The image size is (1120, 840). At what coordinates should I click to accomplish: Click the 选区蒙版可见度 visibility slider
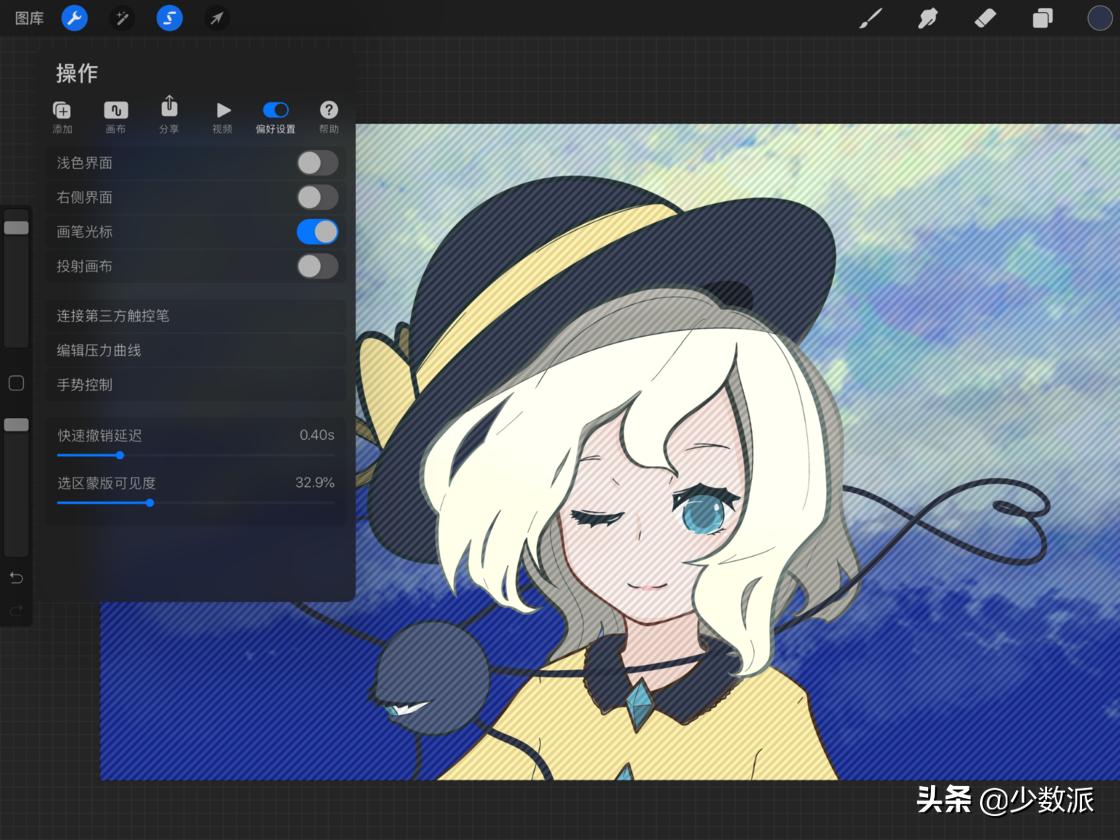click(150, 503)
